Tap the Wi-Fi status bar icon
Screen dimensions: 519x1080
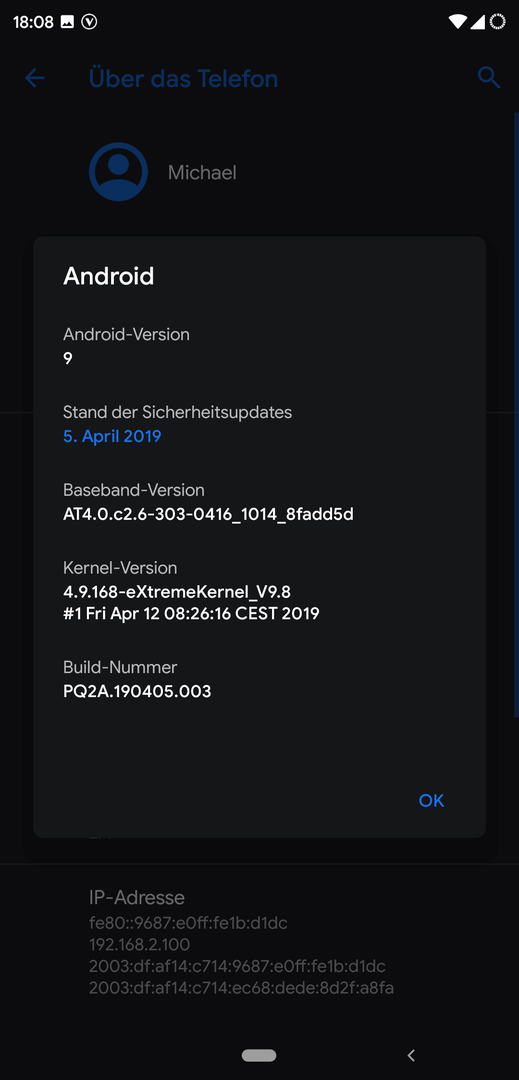(x=457, y=22)
